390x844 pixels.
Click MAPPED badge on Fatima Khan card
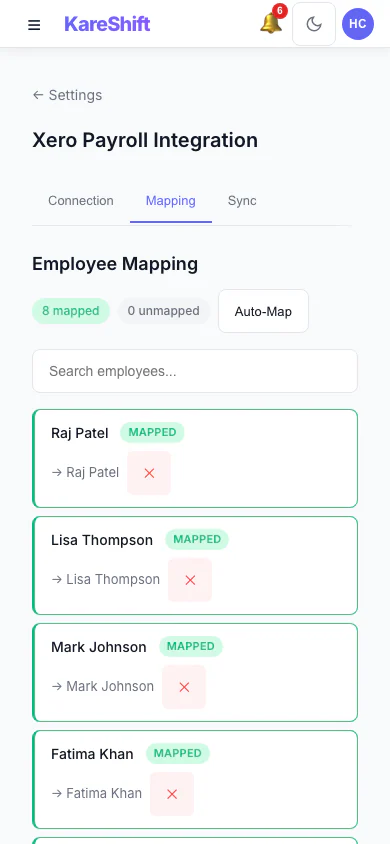pos(178,753)
